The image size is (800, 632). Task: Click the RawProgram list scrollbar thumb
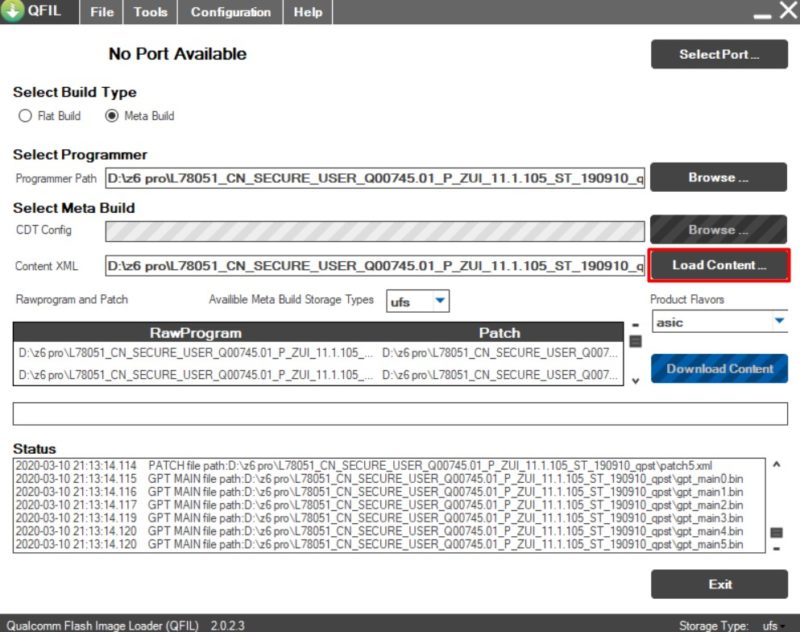tap(635, 341)
